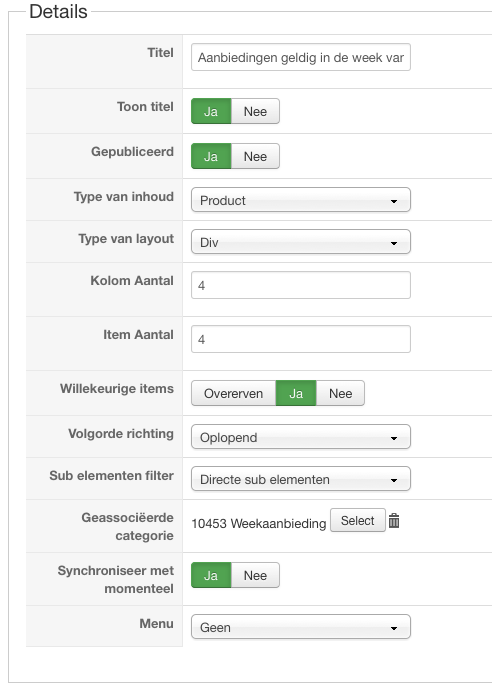Set Gepubliceerd to Nee
This screenshot has height=693, width=492.
pyautogui.click(x=255, y=156)
